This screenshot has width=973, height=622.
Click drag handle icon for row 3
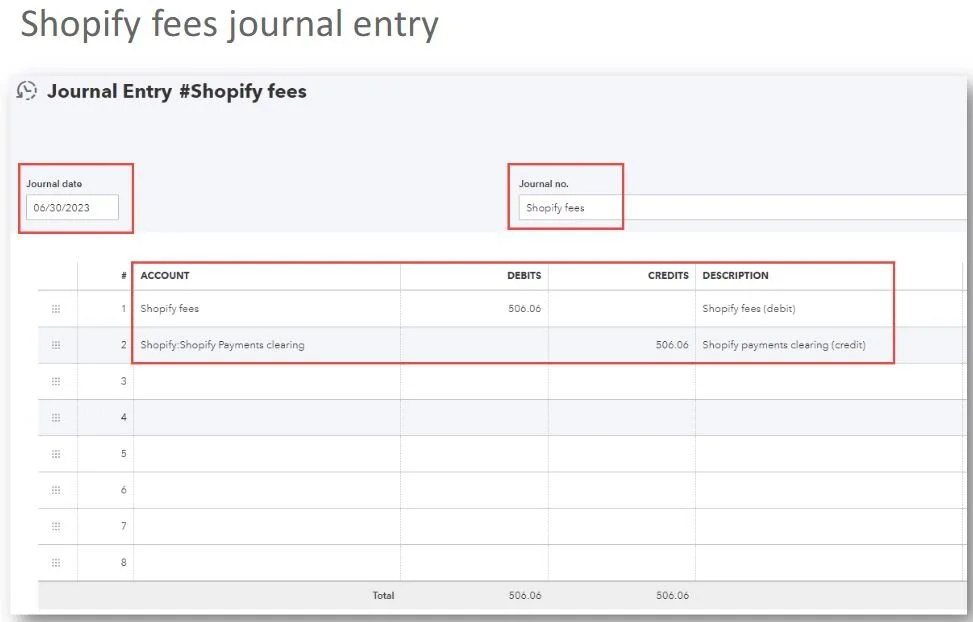coord(56,381)
